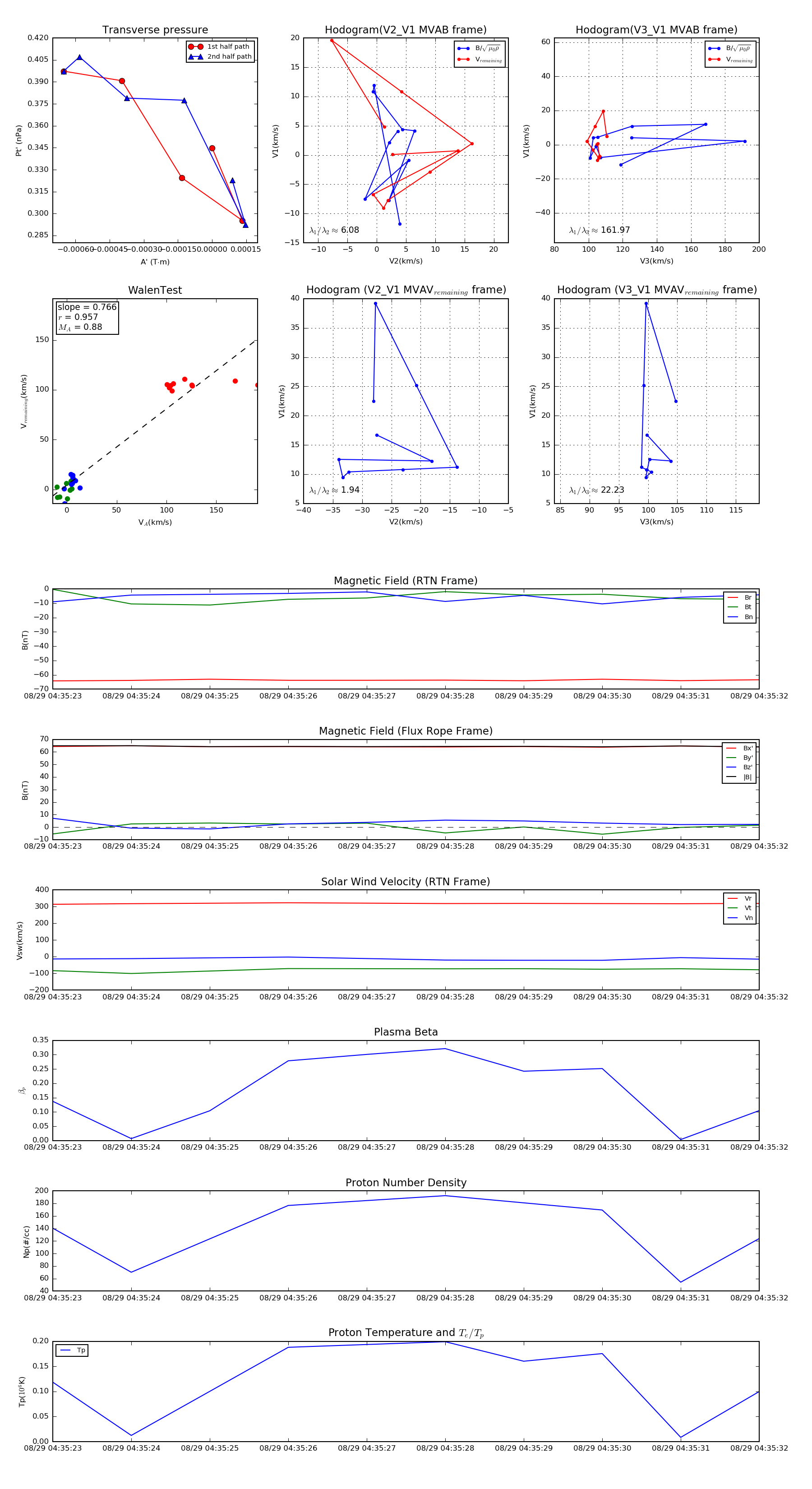Click the "Hodogram(V2_V1 MVAB frame)" title
The width and height of the screenshot is (812, 1489).
(405, 30)
